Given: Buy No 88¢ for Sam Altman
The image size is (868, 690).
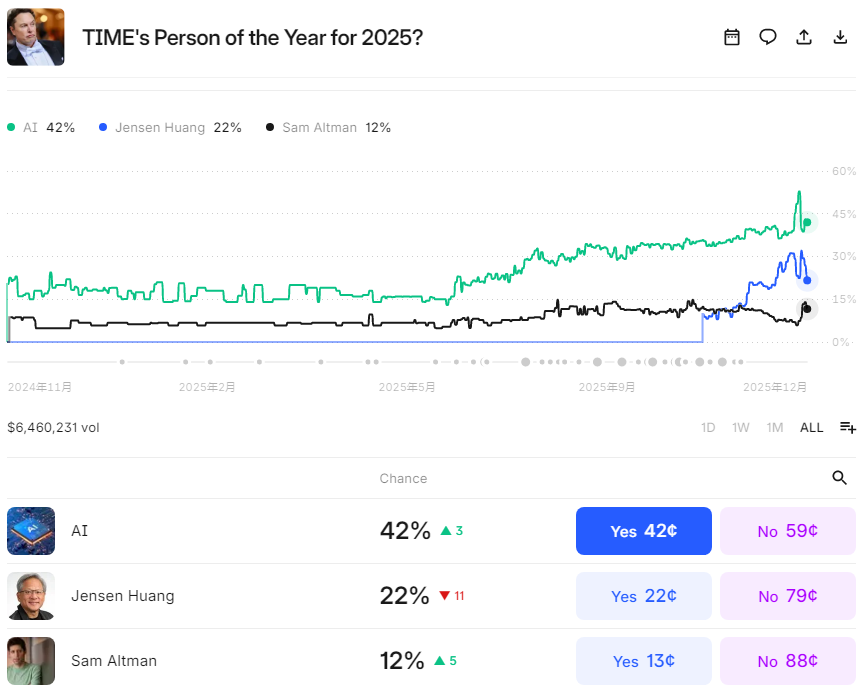Looking at the screenshot, I should coord(787,661).
